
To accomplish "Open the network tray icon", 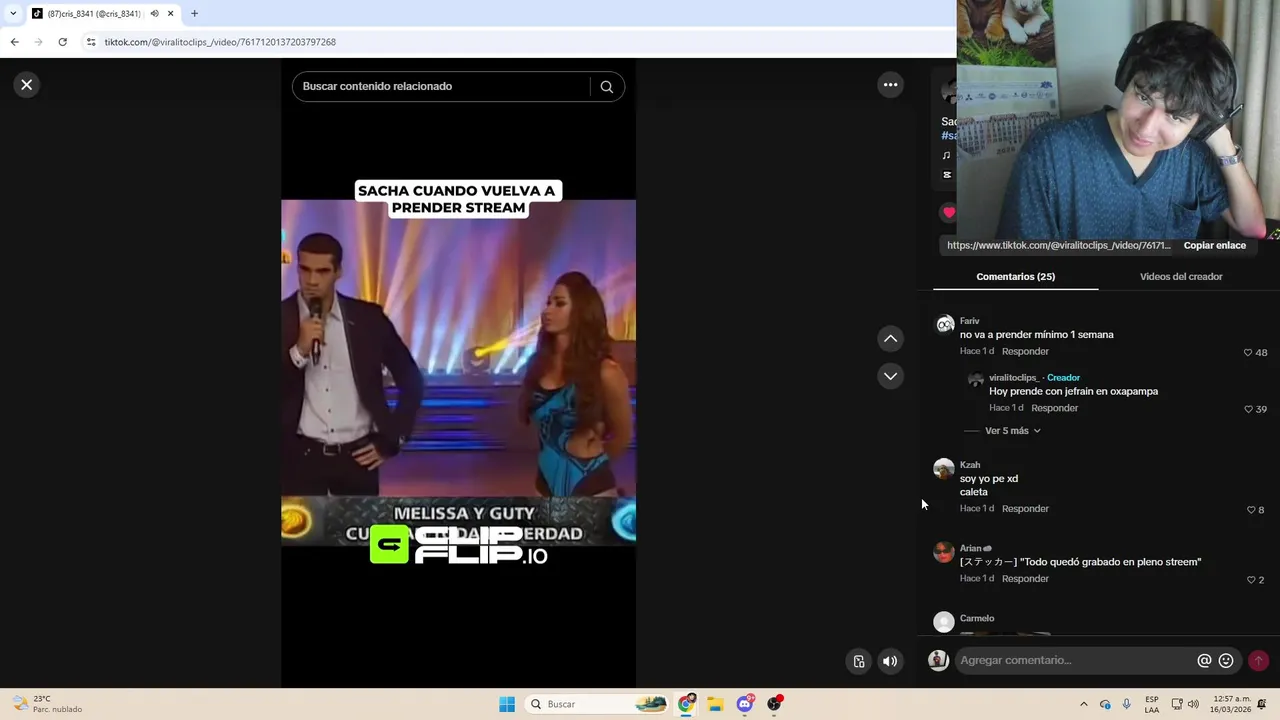I will (1177, 704).
